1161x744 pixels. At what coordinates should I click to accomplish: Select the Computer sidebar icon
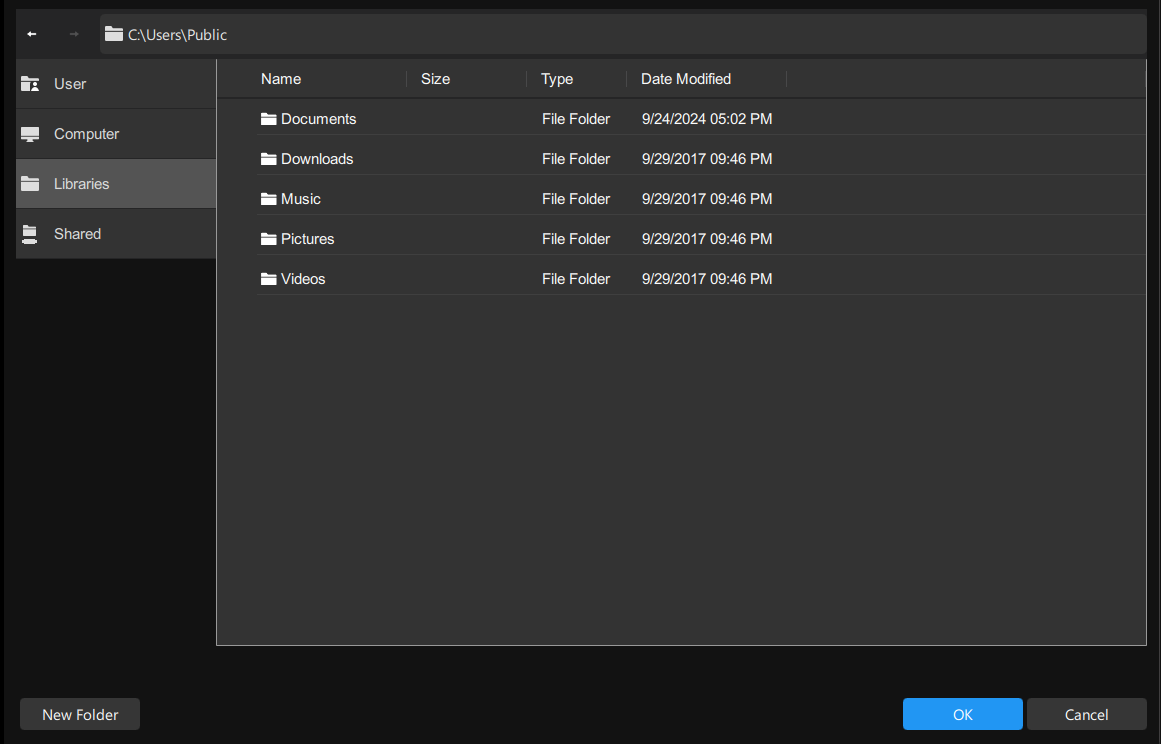click(30, 134)
